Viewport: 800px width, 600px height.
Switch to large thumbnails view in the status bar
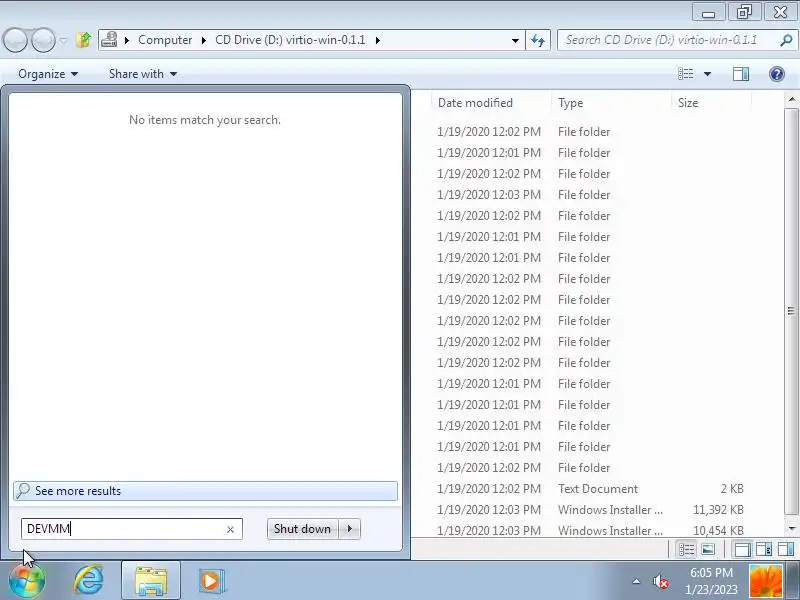pyautogui.click(x=708, y=549)
